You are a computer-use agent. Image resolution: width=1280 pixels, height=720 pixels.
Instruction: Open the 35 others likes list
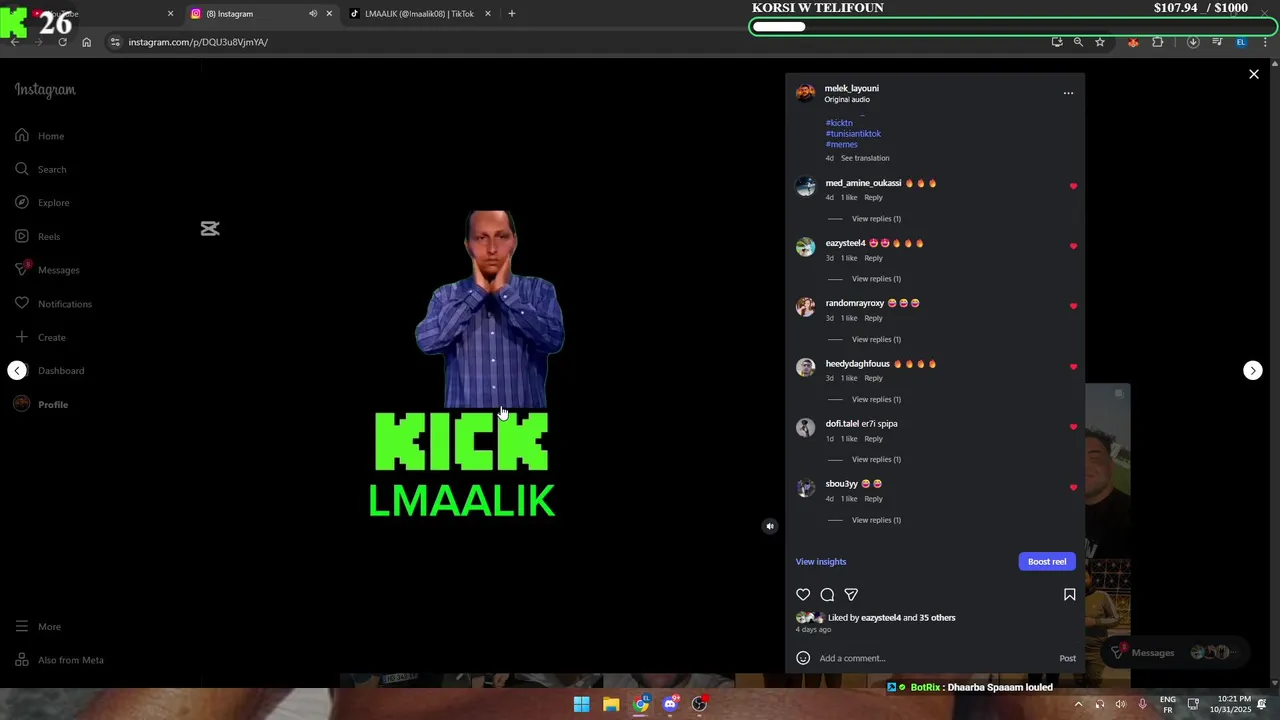click(x=936, y=618)
